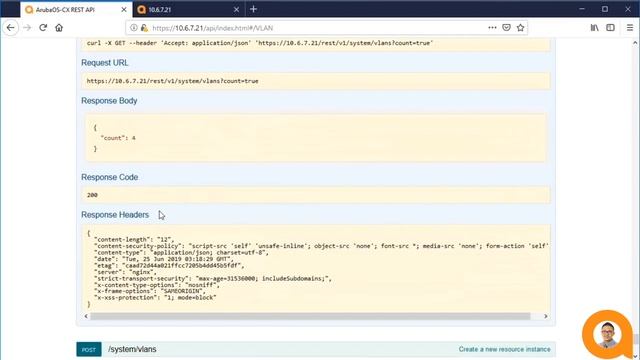Screen dimensions: 640x360
Task: Click the "etag" header line
Action: tap(169, 266)
